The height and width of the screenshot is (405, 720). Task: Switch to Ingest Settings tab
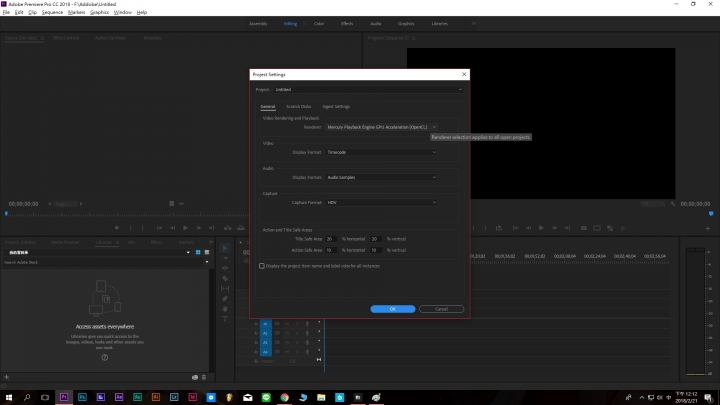click(336, 107)
